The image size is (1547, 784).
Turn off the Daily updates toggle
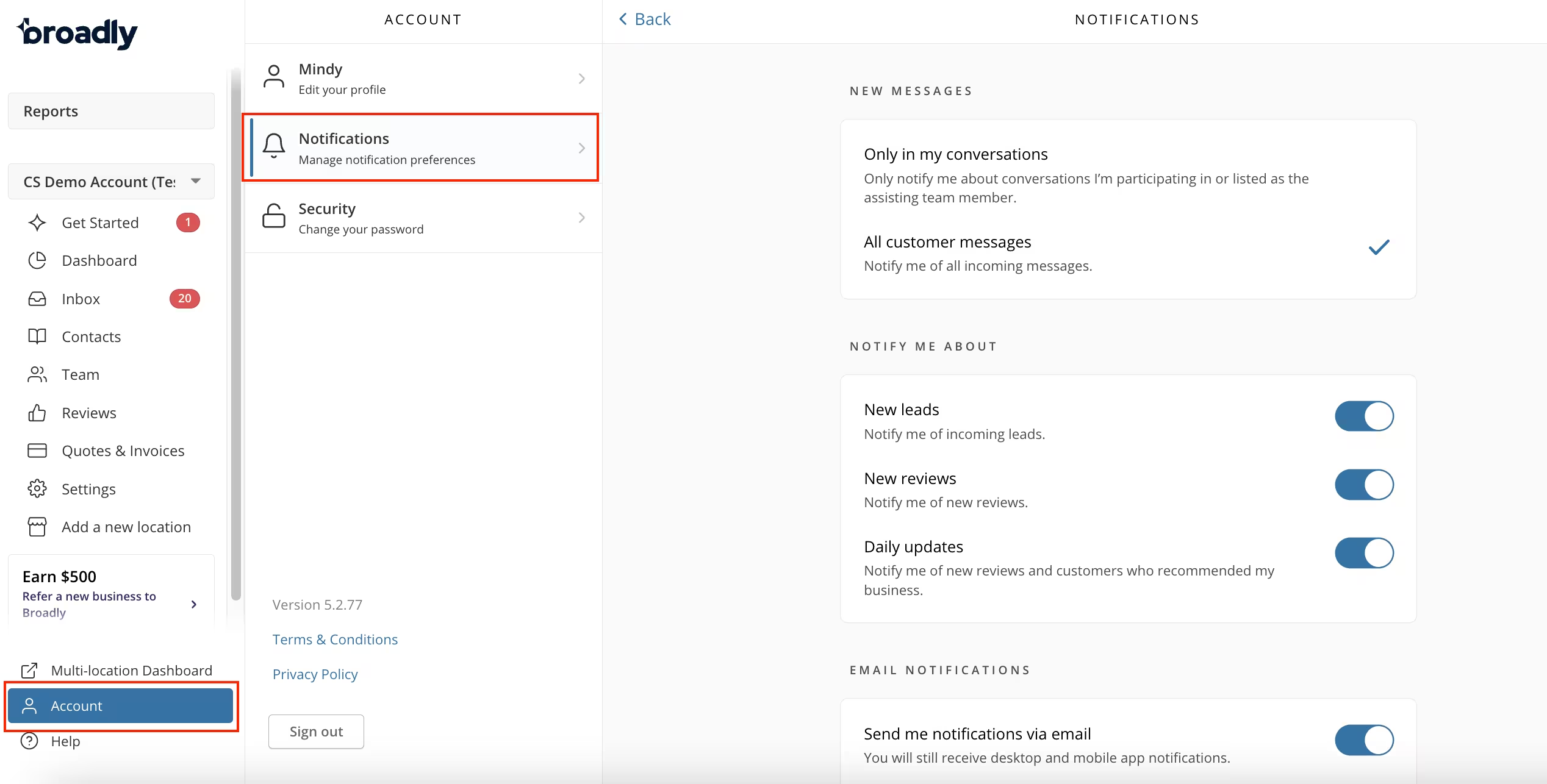[x=1364, y=553]
